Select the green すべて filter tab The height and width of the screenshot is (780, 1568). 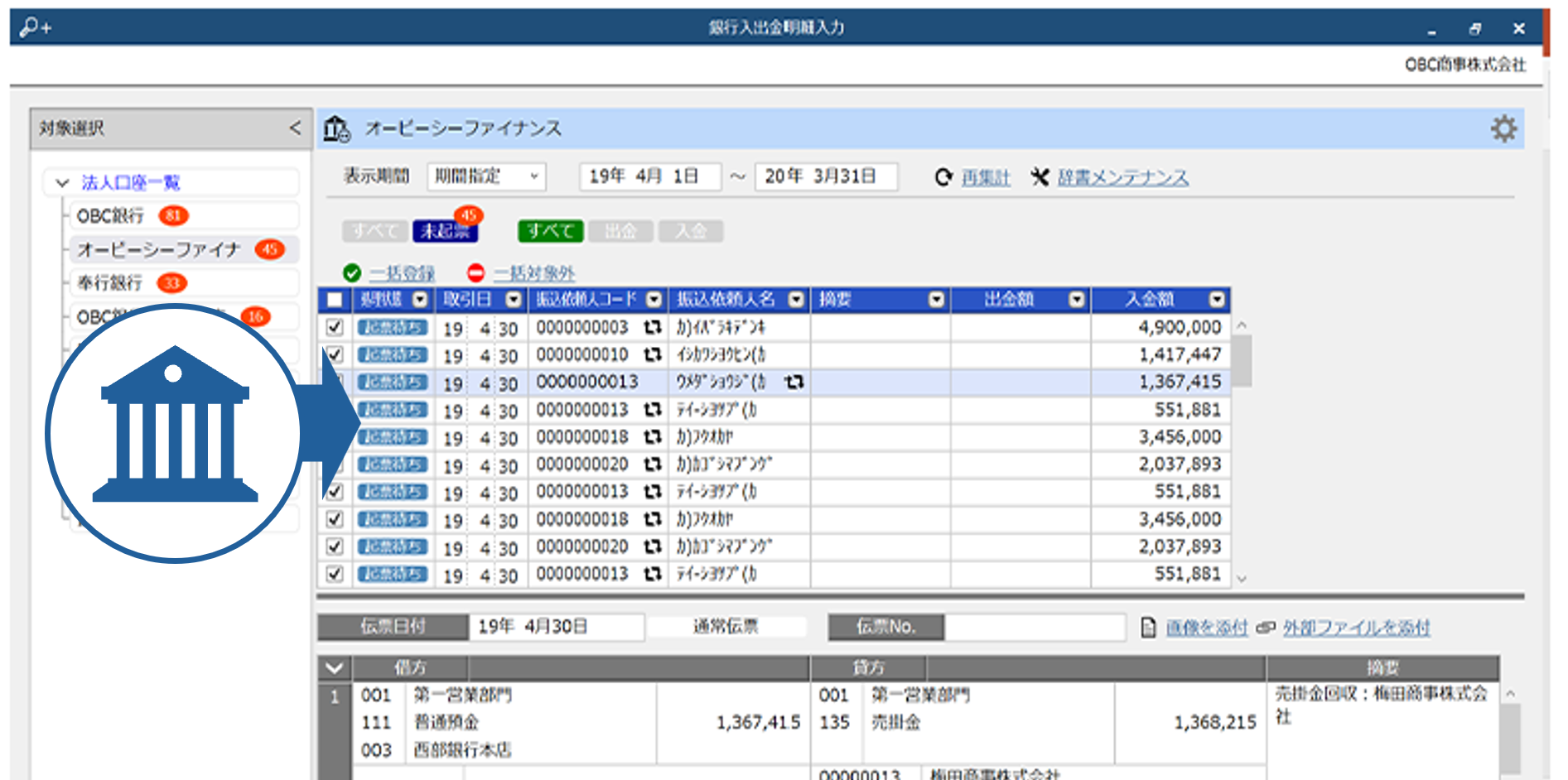(x=550, y=231)
